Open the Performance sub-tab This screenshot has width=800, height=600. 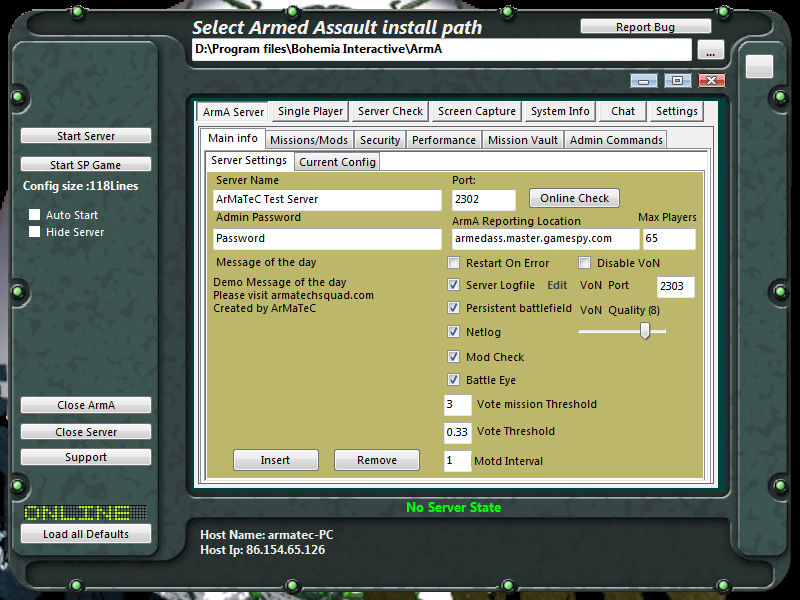click(444, 140)
